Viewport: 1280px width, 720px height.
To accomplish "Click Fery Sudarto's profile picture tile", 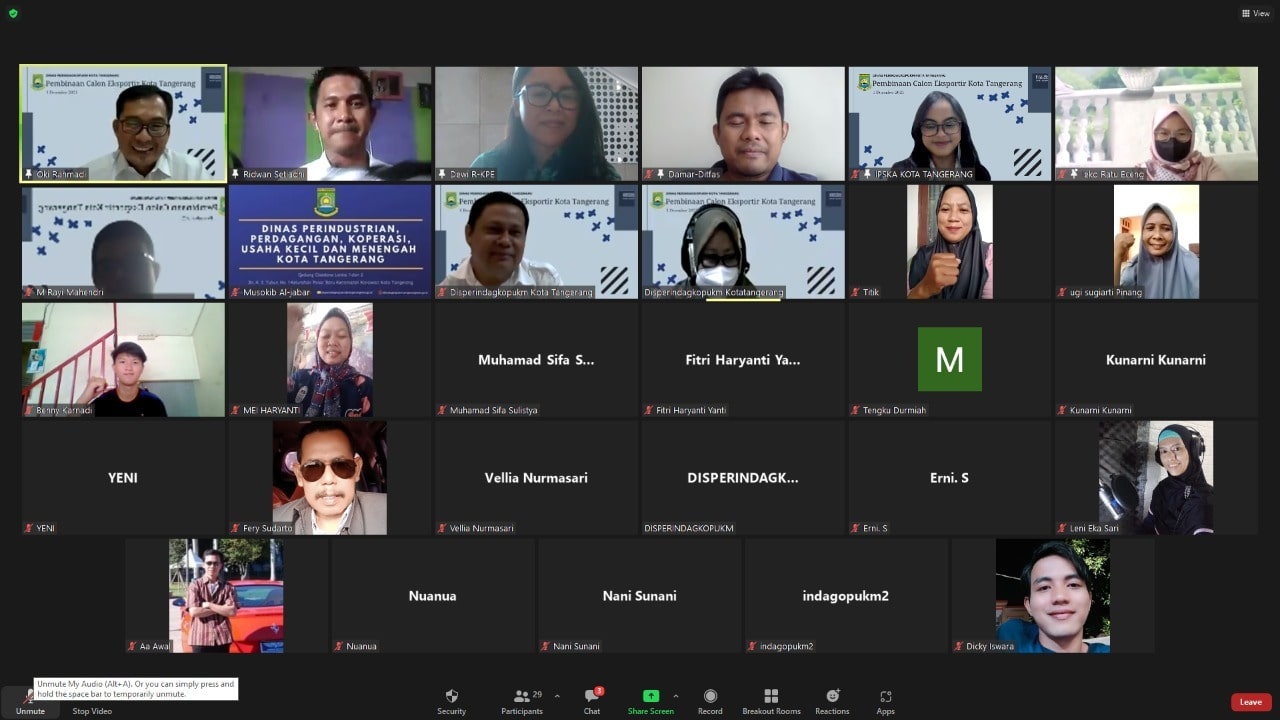I will (329, 477).
